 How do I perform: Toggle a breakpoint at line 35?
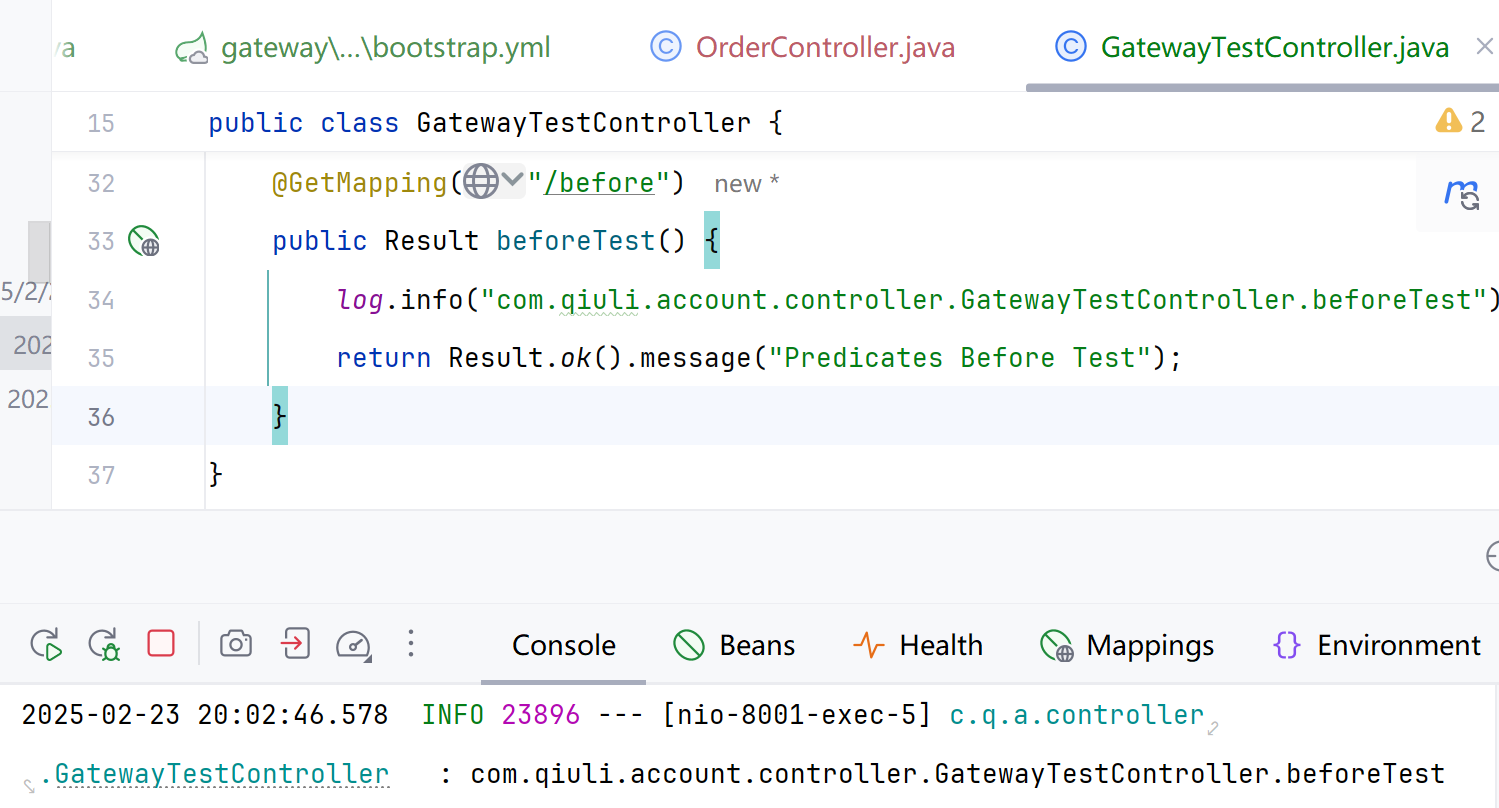pos(101,358)
